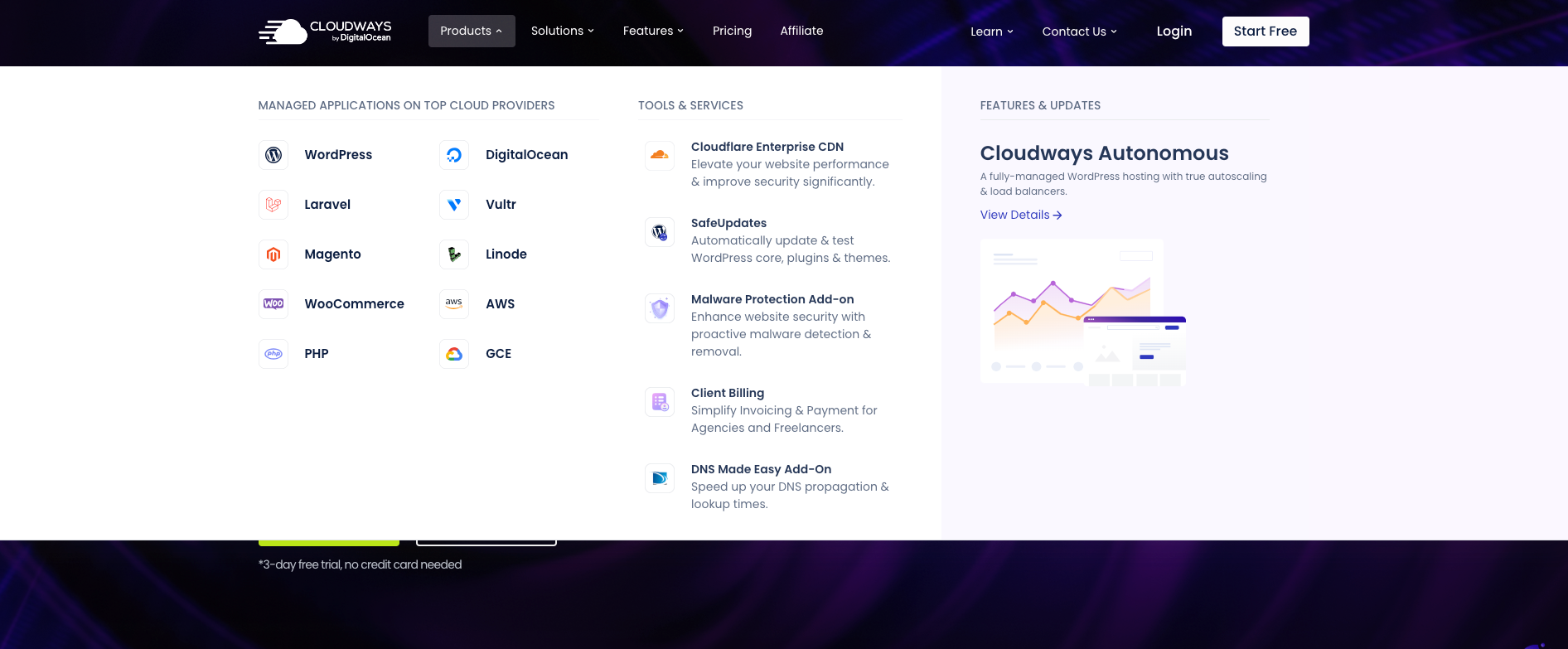The height and width of the screenshot is (649, 1568).
Task: Click the Cloudways Autonomous heading
Action: 1104,153
